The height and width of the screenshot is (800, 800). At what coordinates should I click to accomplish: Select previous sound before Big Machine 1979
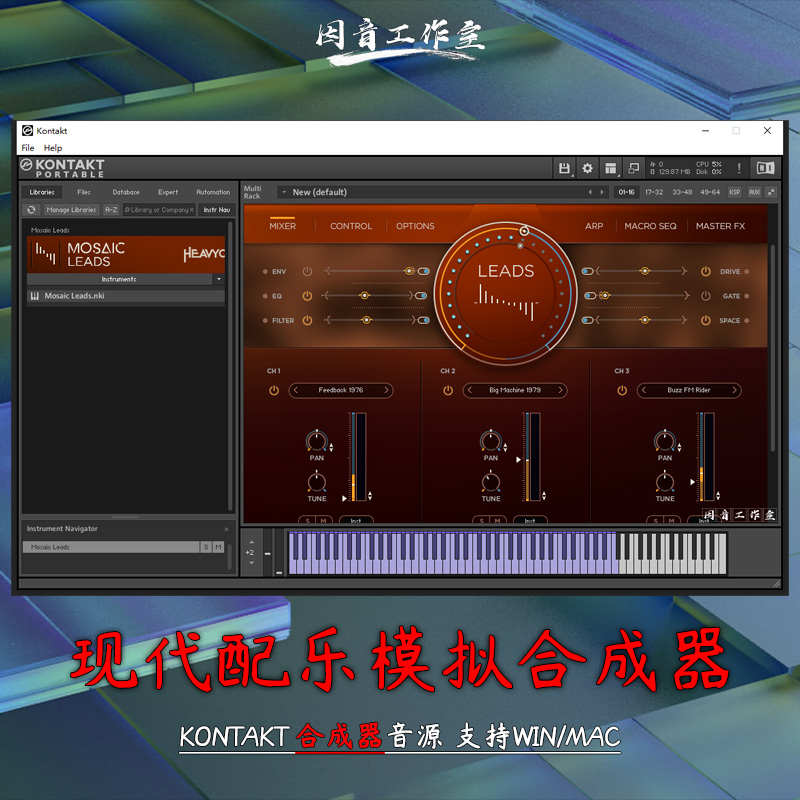[x=469, y=390]
